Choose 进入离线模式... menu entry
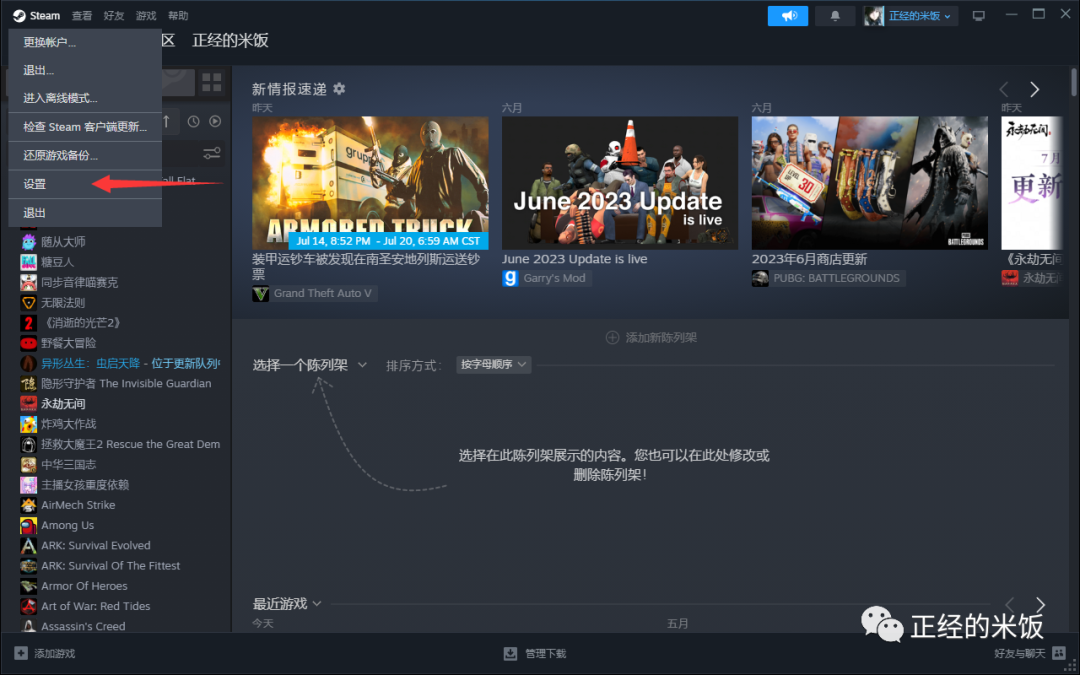1080x675 pixels. (x=85, y=98)
